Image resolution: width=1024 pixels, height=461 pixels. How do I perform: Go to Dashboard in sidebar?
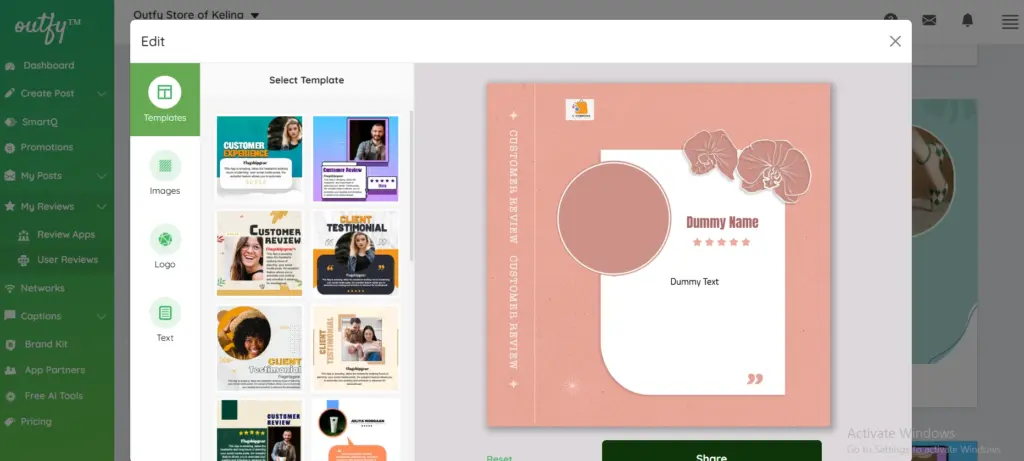click(x=49, y=66)
